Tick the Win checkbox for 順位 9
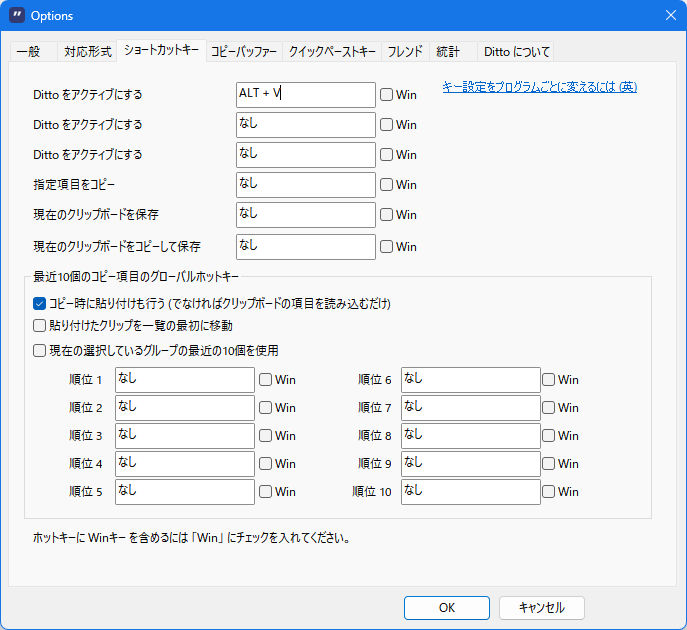This screenshot has height=630, width=687. point(548,464)
